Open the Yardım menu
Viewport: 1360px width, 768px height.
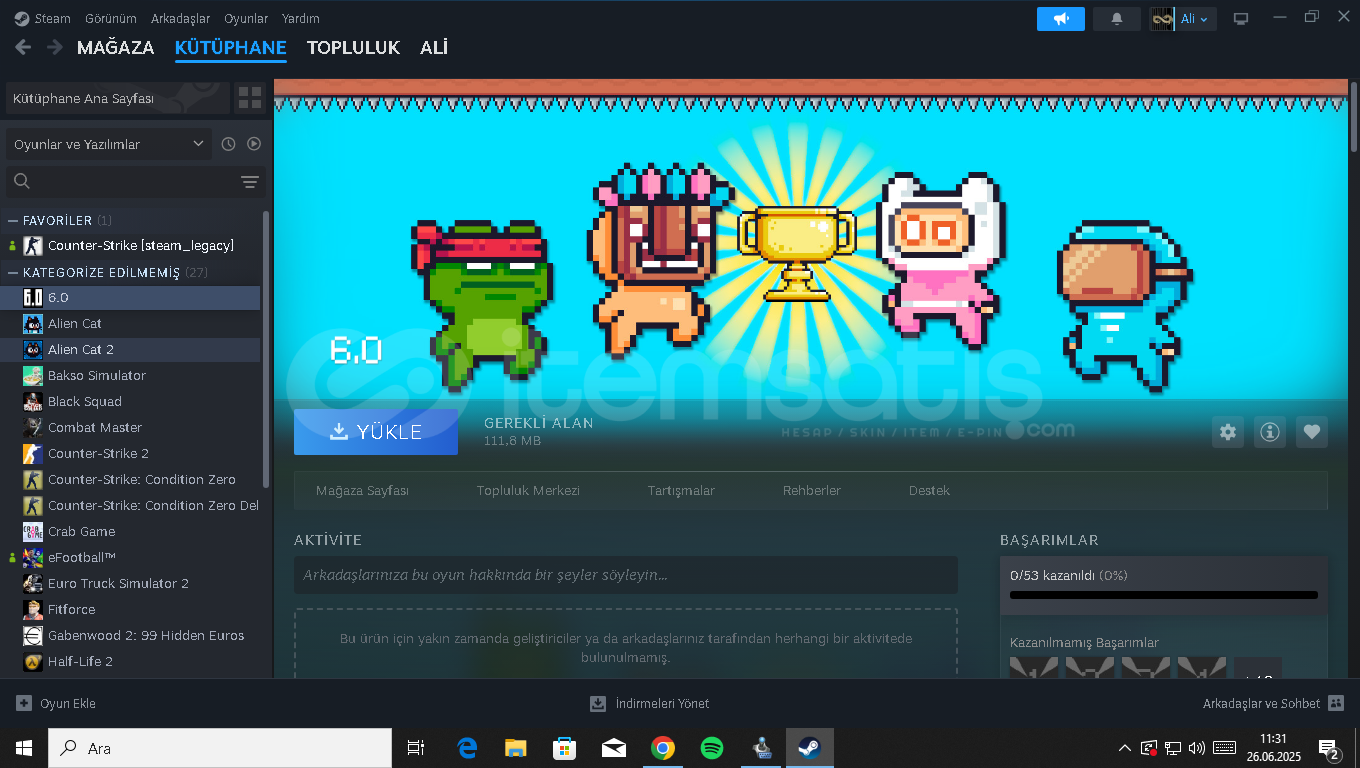pyautogui.click(x=301, y=18)
